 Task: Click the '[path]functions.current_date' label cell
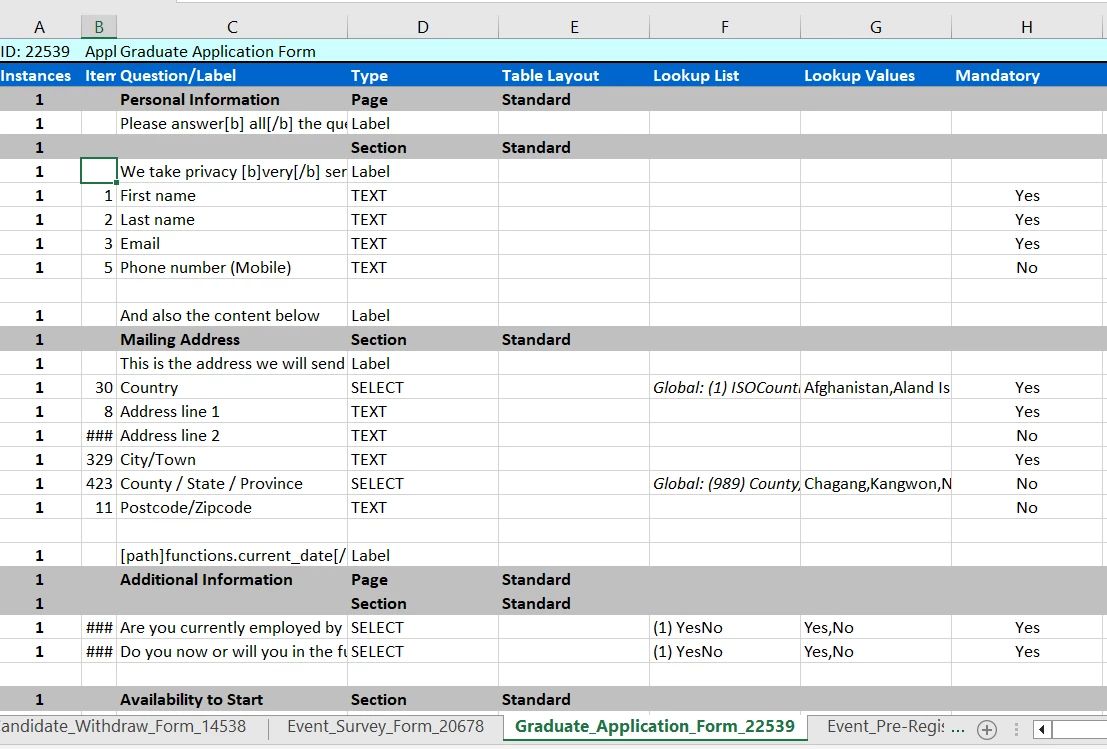[x=232, y=556]
